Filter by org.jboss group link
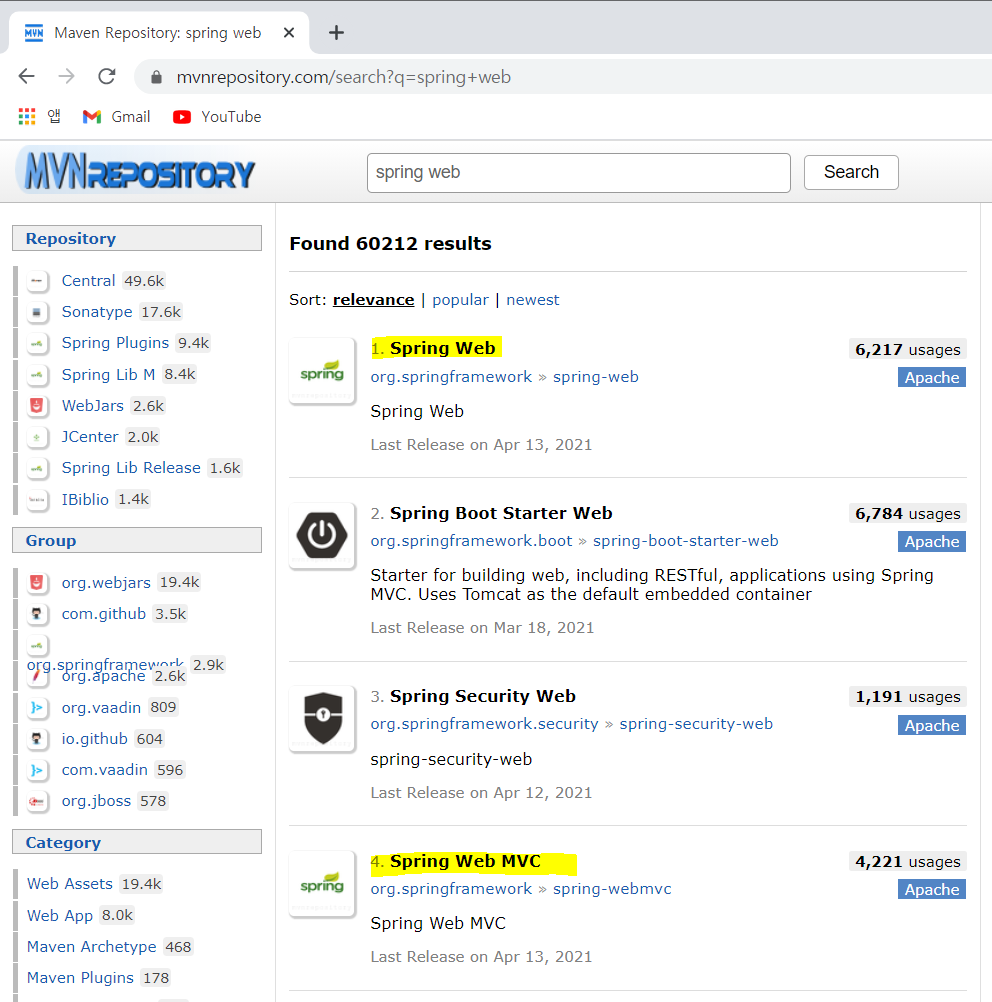The image size is (992, 1002). point(96,801)
